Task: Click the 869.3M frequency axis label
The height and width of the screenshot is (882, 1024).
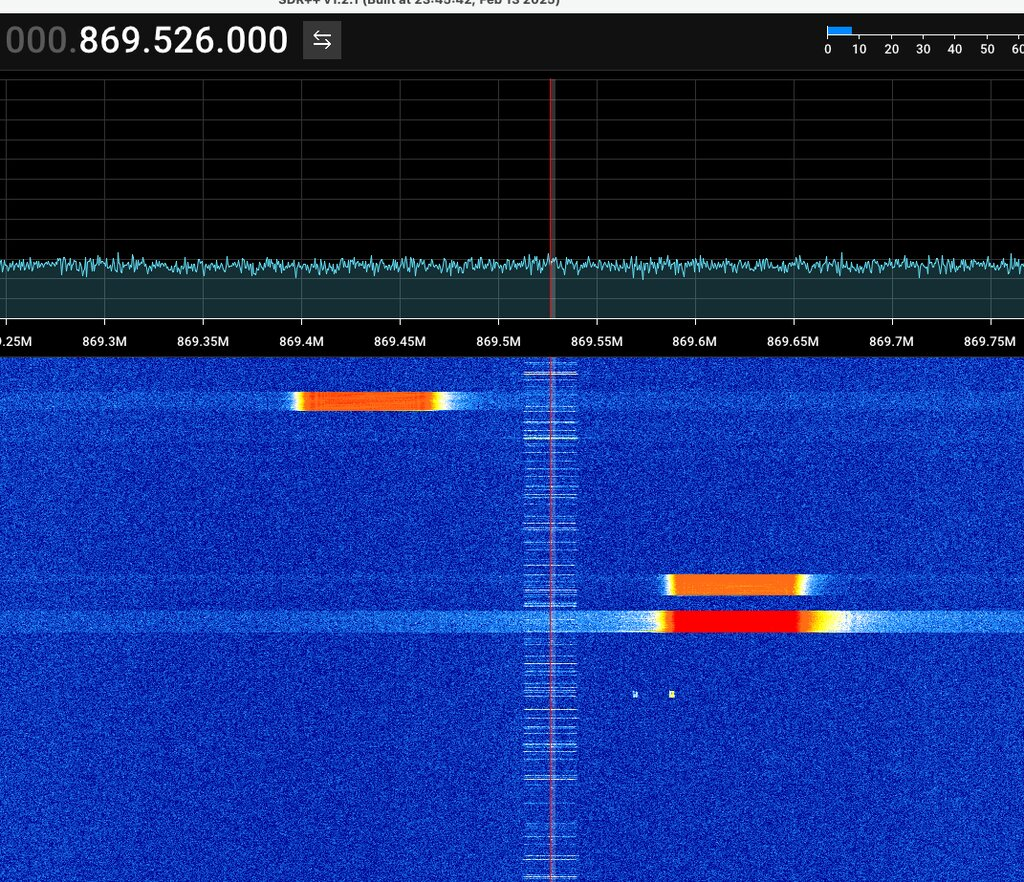Action: [105, 341]
